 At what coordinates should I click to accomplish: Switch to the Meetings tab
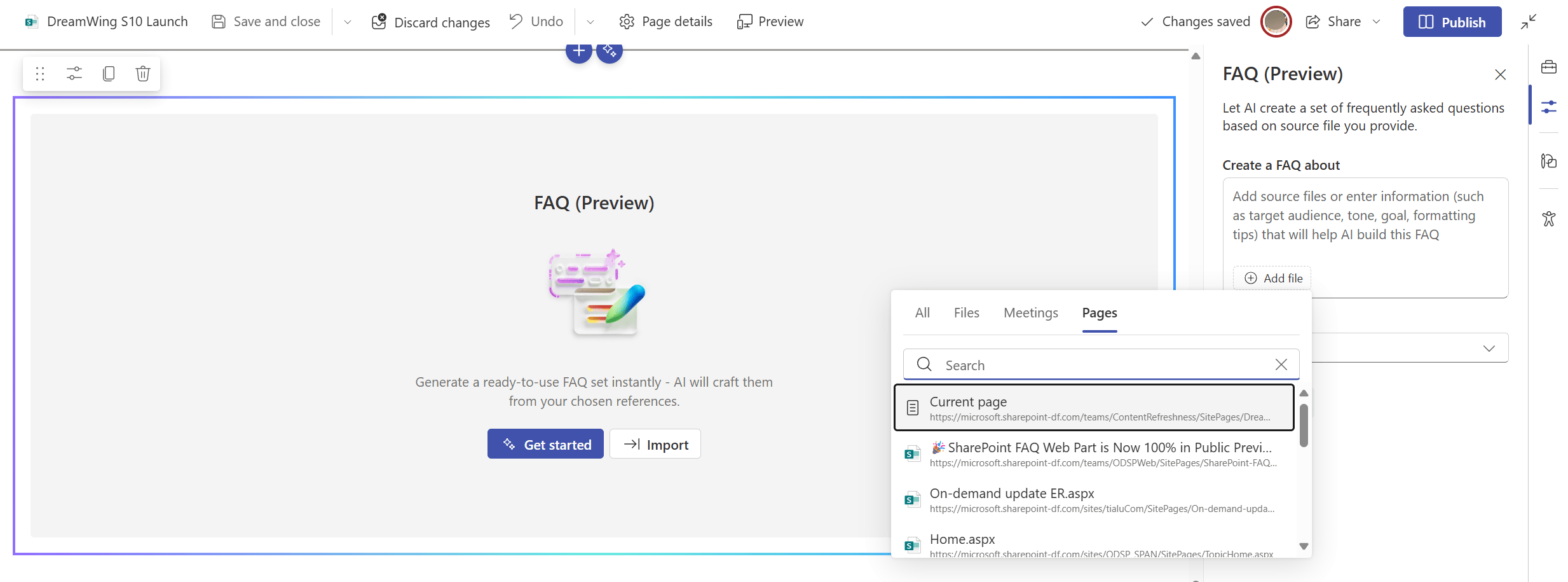point(1030,312)
